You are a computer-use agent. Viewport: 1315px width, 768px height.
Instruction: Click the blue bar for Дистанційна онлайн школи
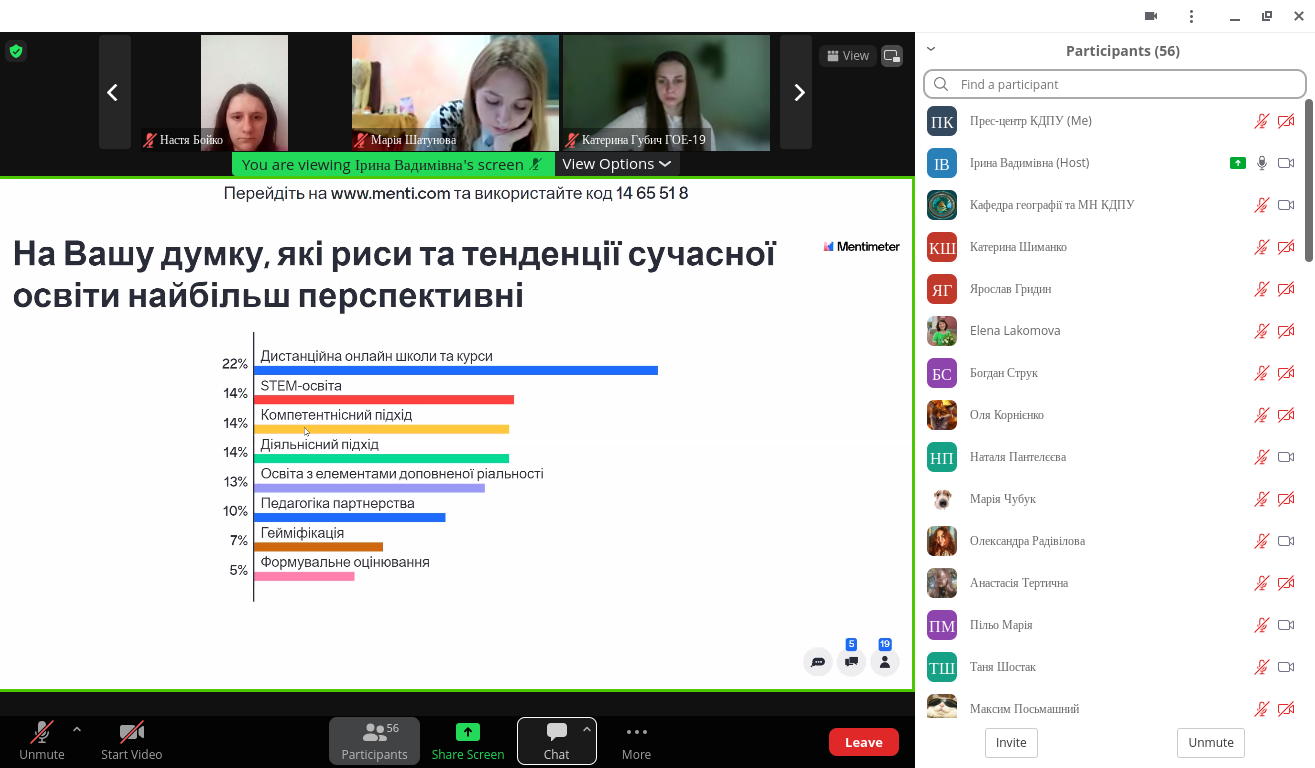[456, 370]
